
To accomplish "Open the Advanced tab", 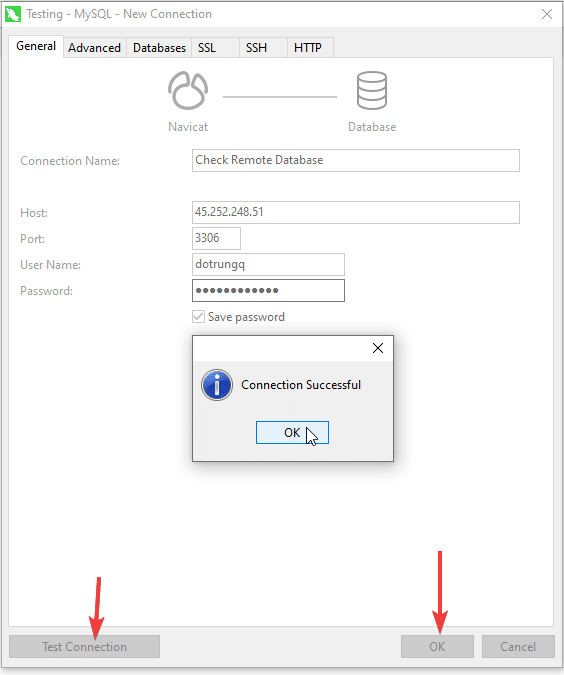I will click(95, 48).
